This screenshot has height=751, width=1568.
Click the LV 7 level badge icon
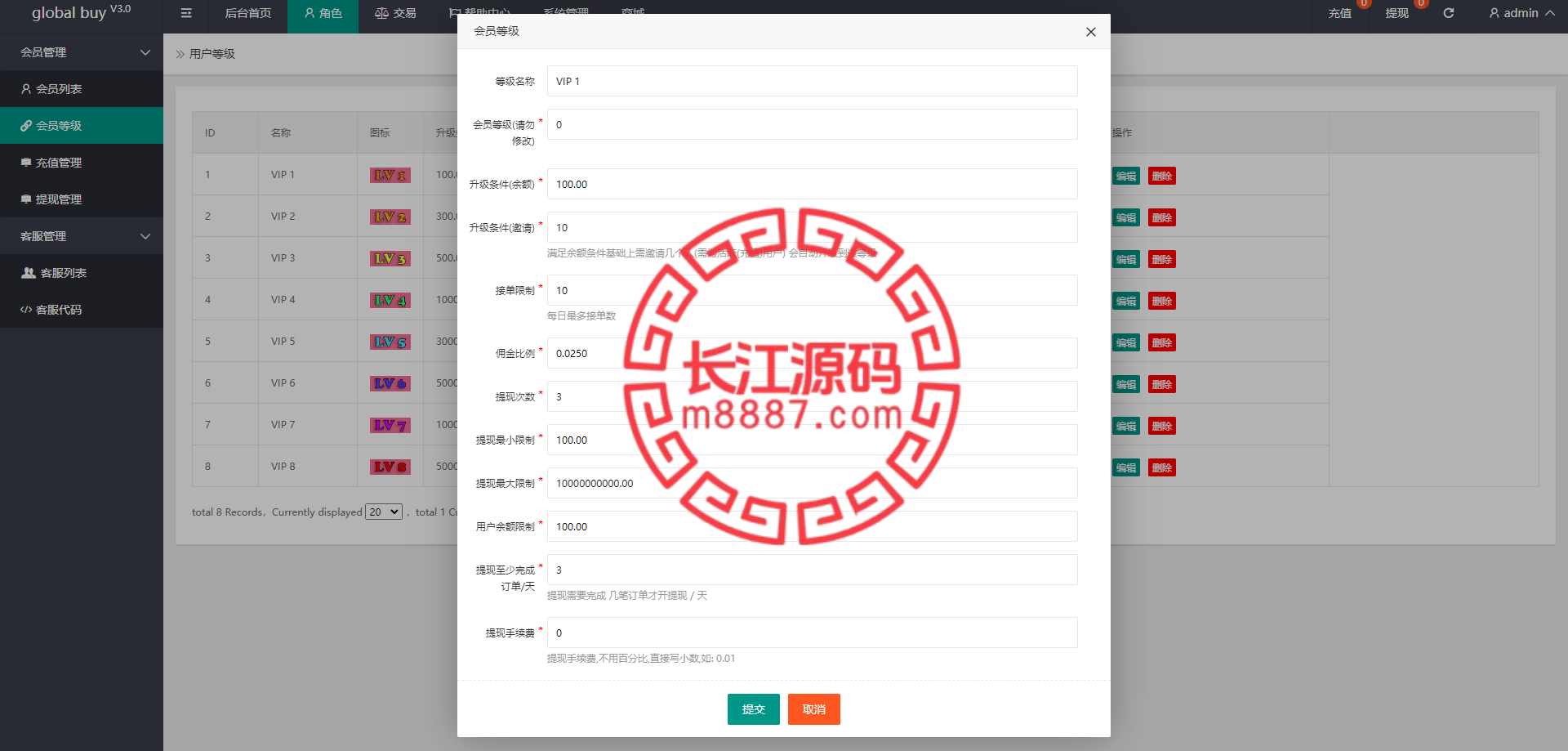point(390,425)
